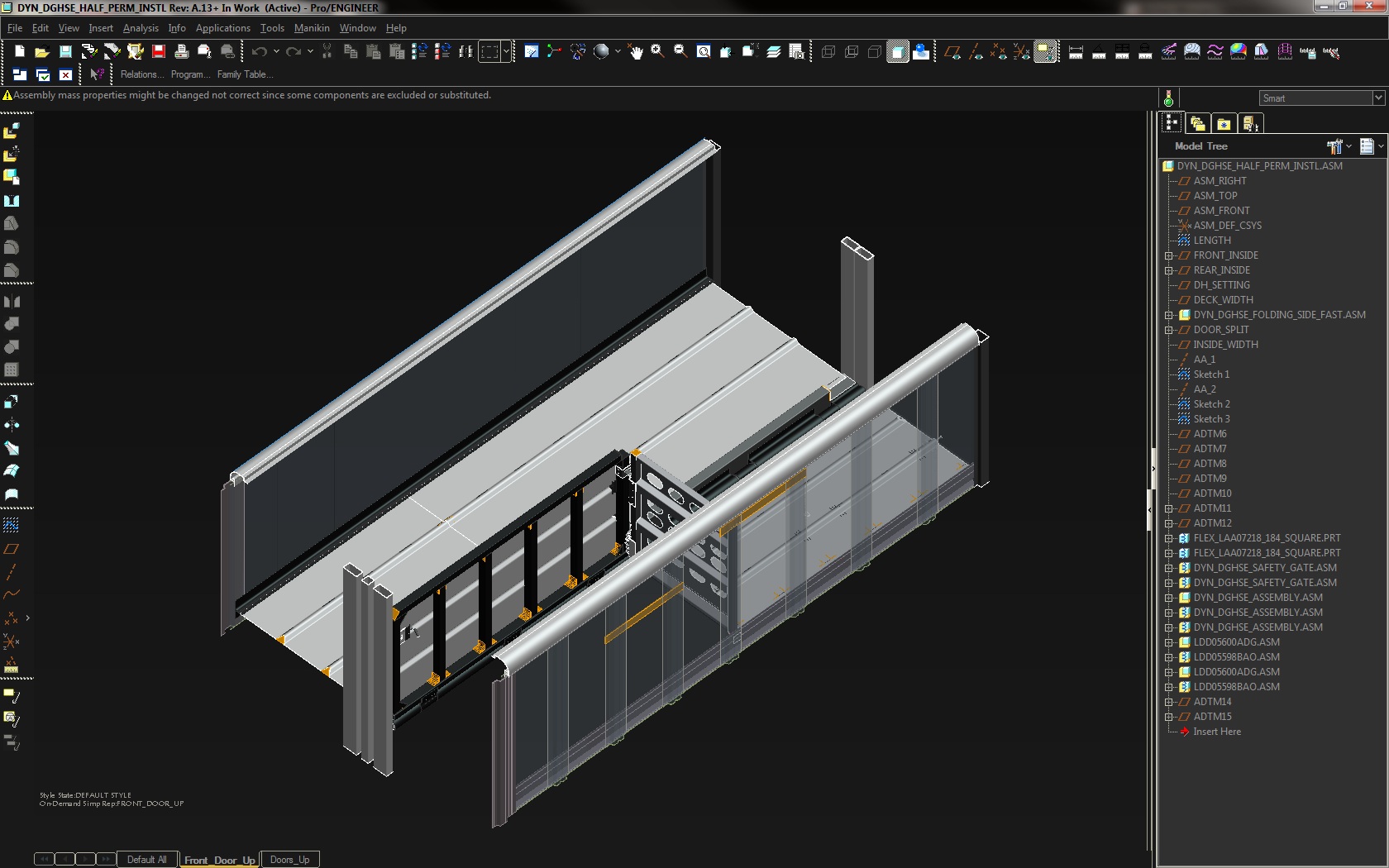Toggle annotation element display
The height and width of the screenshot is (868, 1389).
1045,51
